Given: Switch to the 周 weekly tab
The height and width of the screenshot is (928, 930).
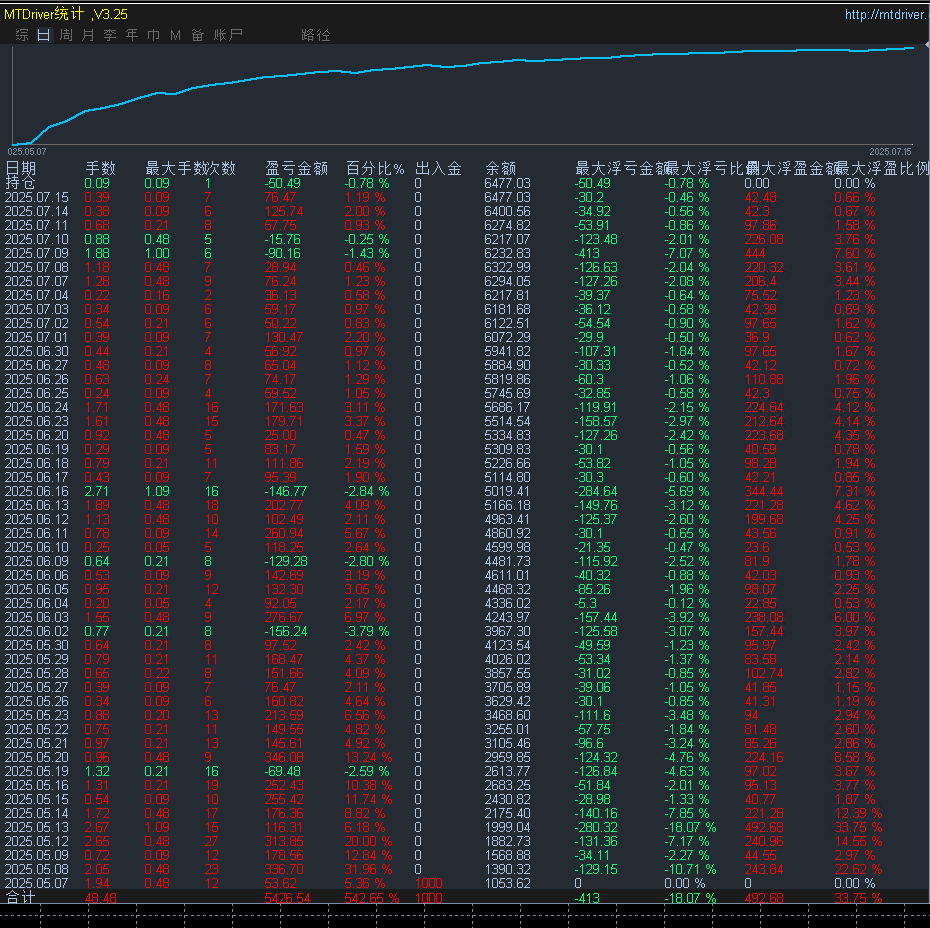Looking at the screenshot, I should (66, 35).
